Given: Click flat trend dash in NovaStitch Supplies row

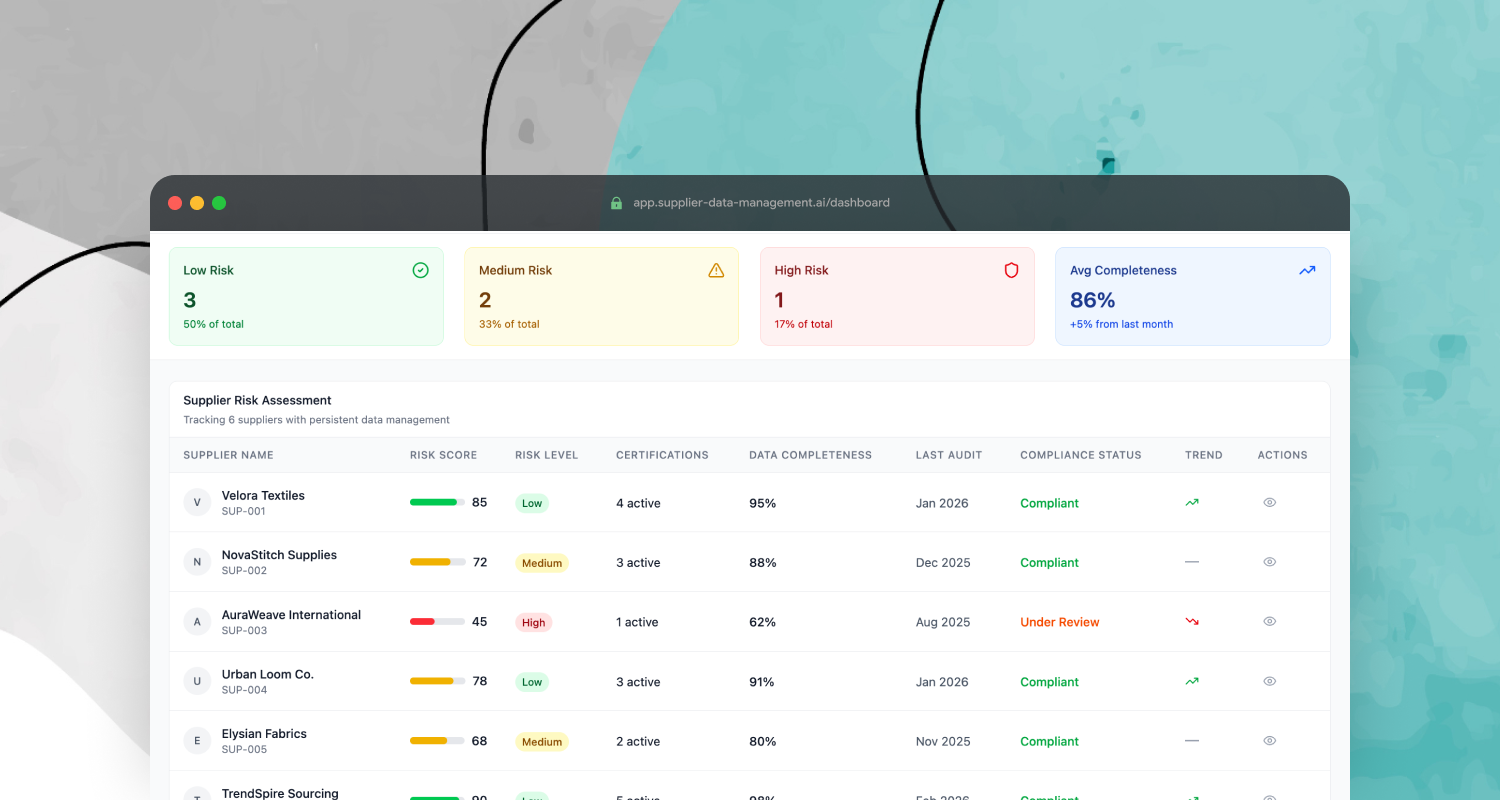Looking at the screenshot, I should [x=1192, y=562].
